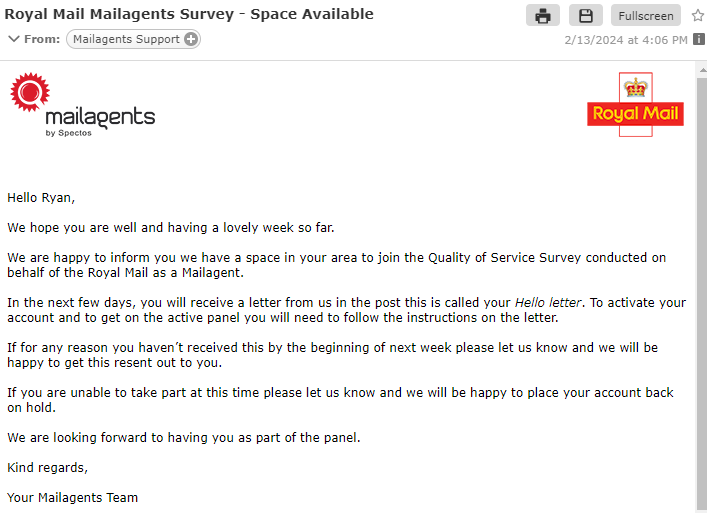Viewport: 707px width, 513px height.
Task: Select the Mailagents Support sender chip
Action: click(x=133, y=39)
